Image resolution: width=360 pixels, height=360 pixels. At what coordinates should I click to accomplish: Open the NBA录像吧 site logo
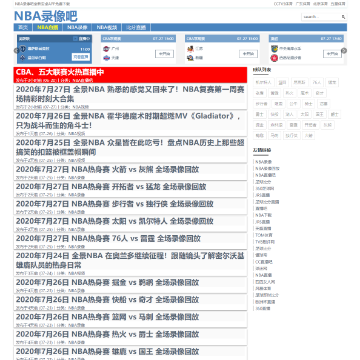[46, 16]
